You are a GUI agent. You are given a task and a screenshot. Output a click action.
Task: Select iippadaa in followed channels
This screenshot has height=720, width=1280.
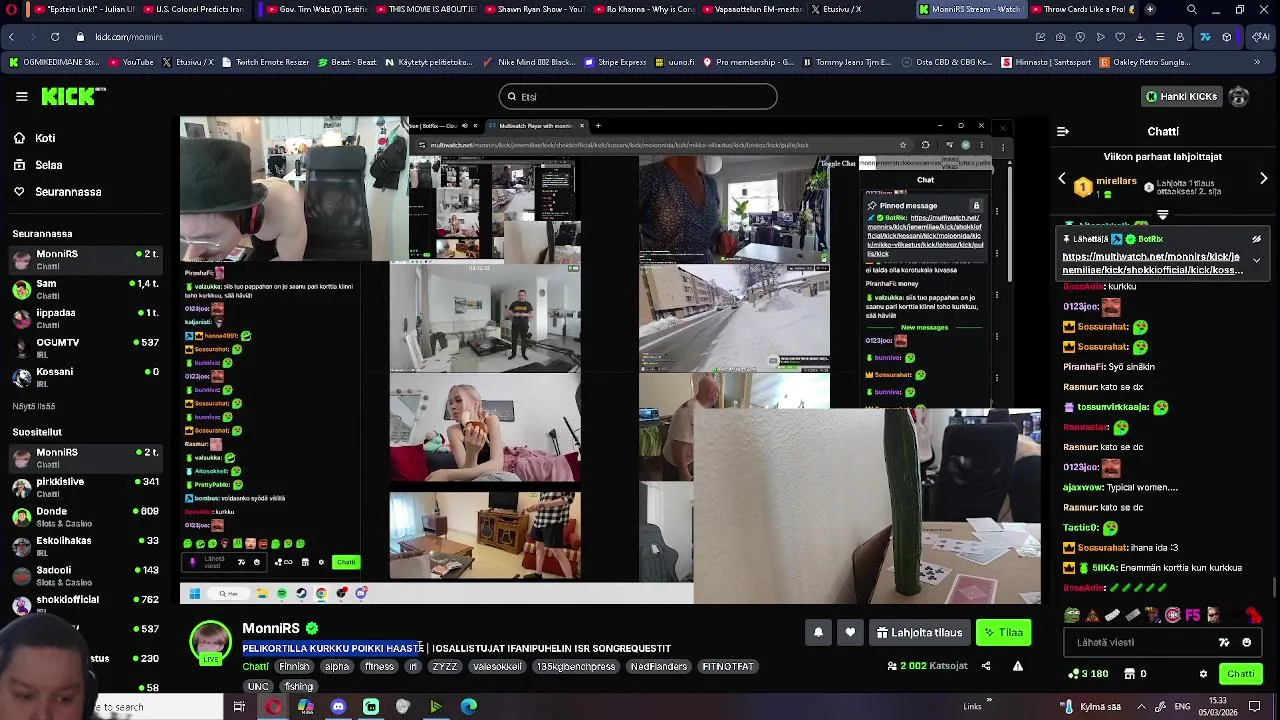85,318
